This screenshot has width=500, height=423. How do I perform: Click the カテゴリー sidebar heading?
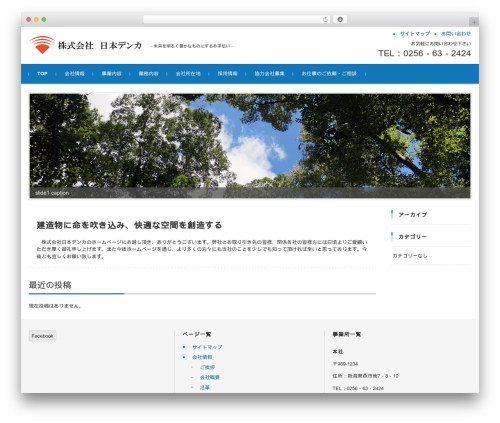click(x=413, y=237)
